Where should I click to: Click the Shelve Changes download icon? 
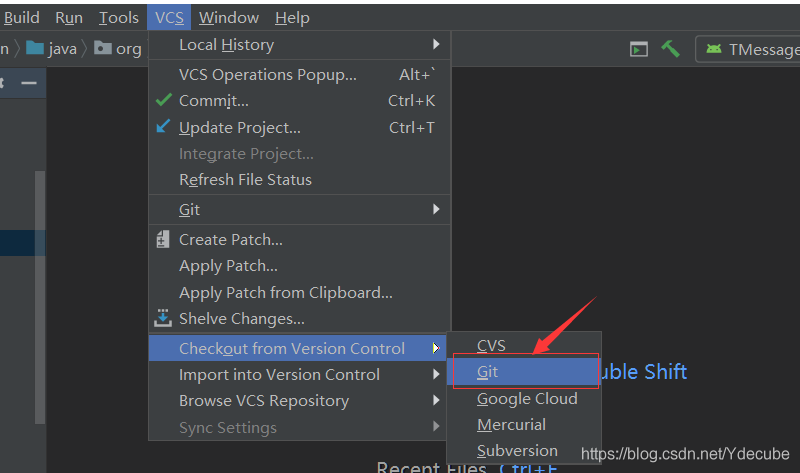[163, 318]
